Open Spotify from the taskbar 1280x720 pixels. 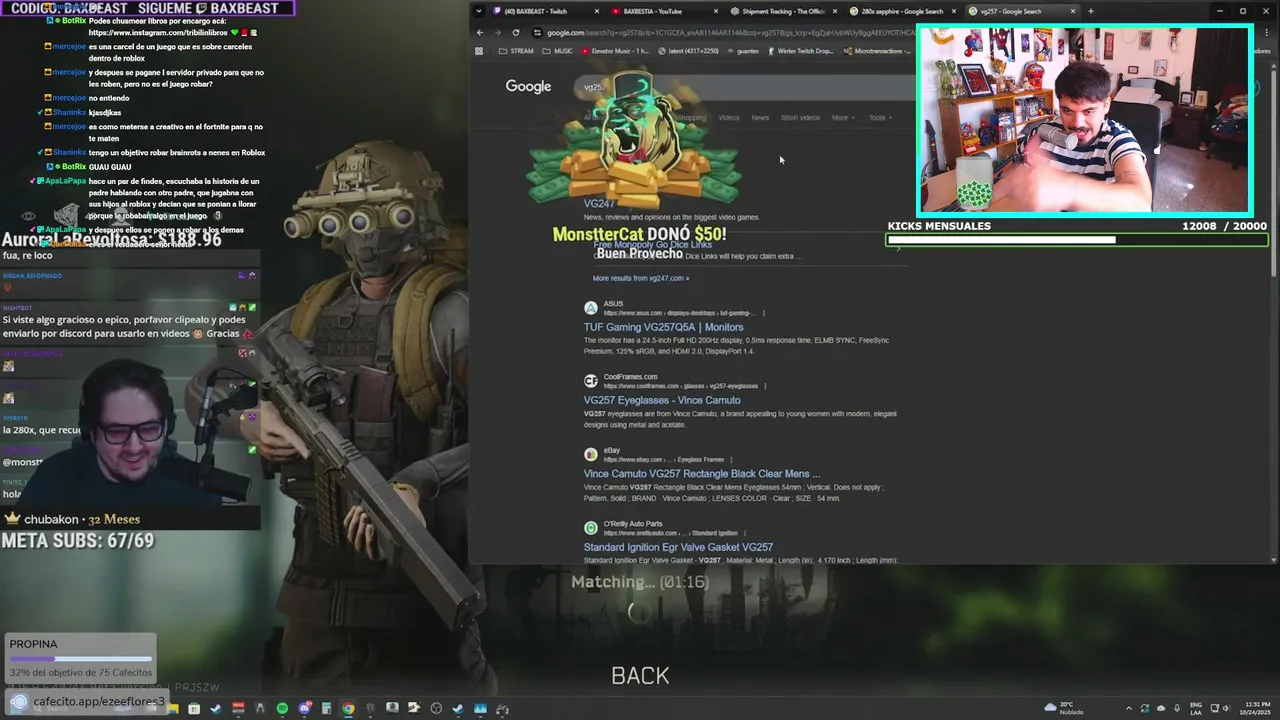point(282,709)
